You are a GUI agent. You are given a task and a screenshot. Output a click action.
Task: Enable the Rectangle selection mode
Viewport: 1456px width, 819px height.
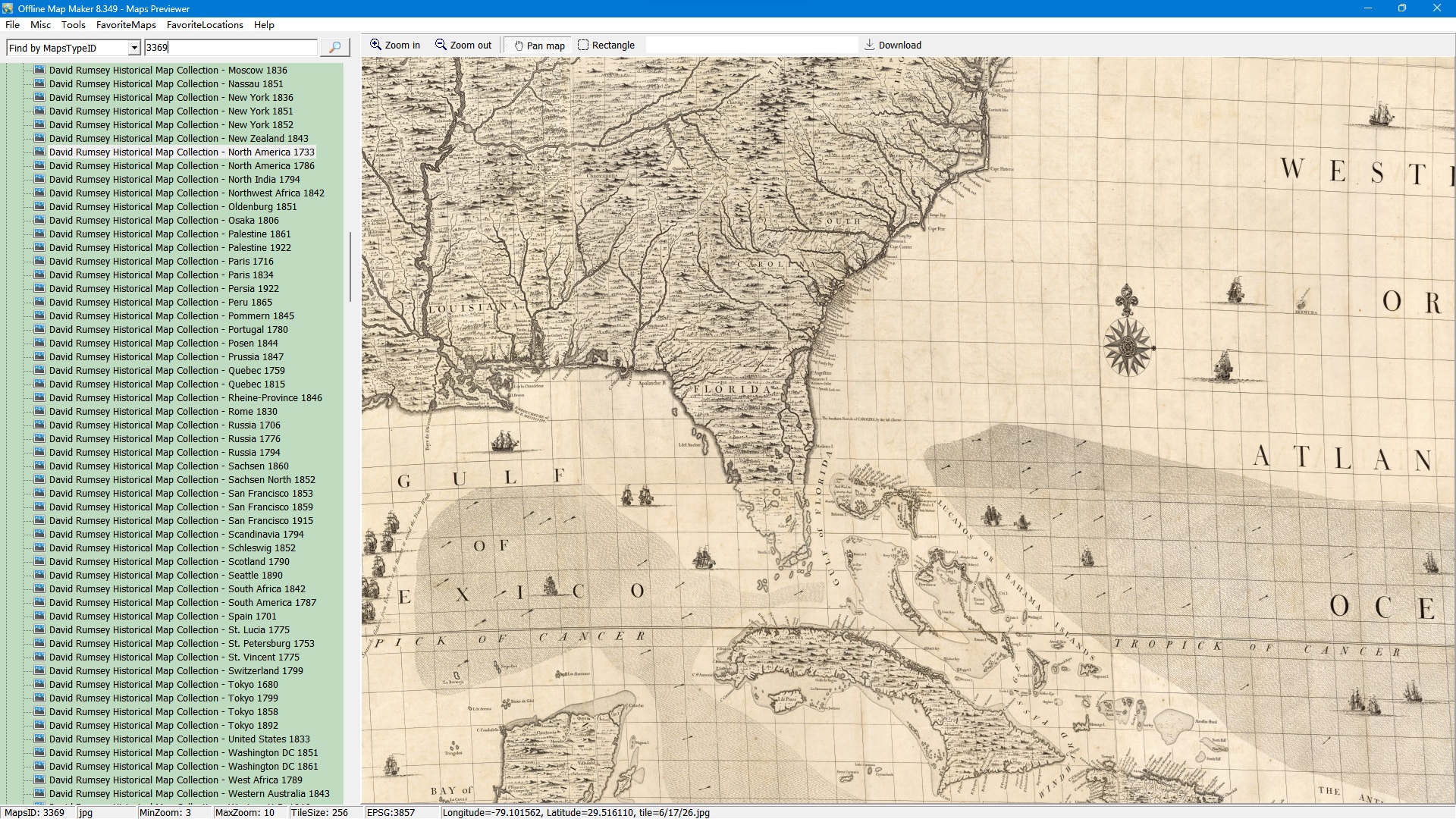click(x=606, y=45)
